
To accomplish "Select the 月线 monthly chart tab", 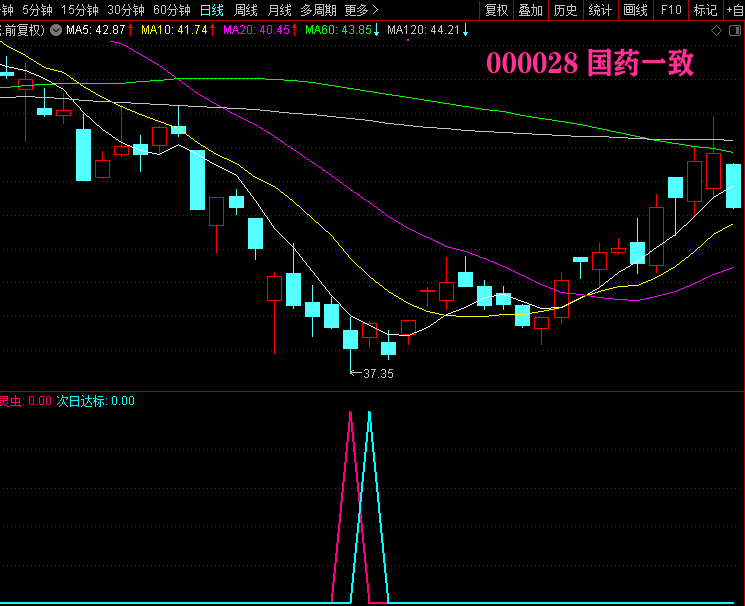I will [x=279, y=10].
